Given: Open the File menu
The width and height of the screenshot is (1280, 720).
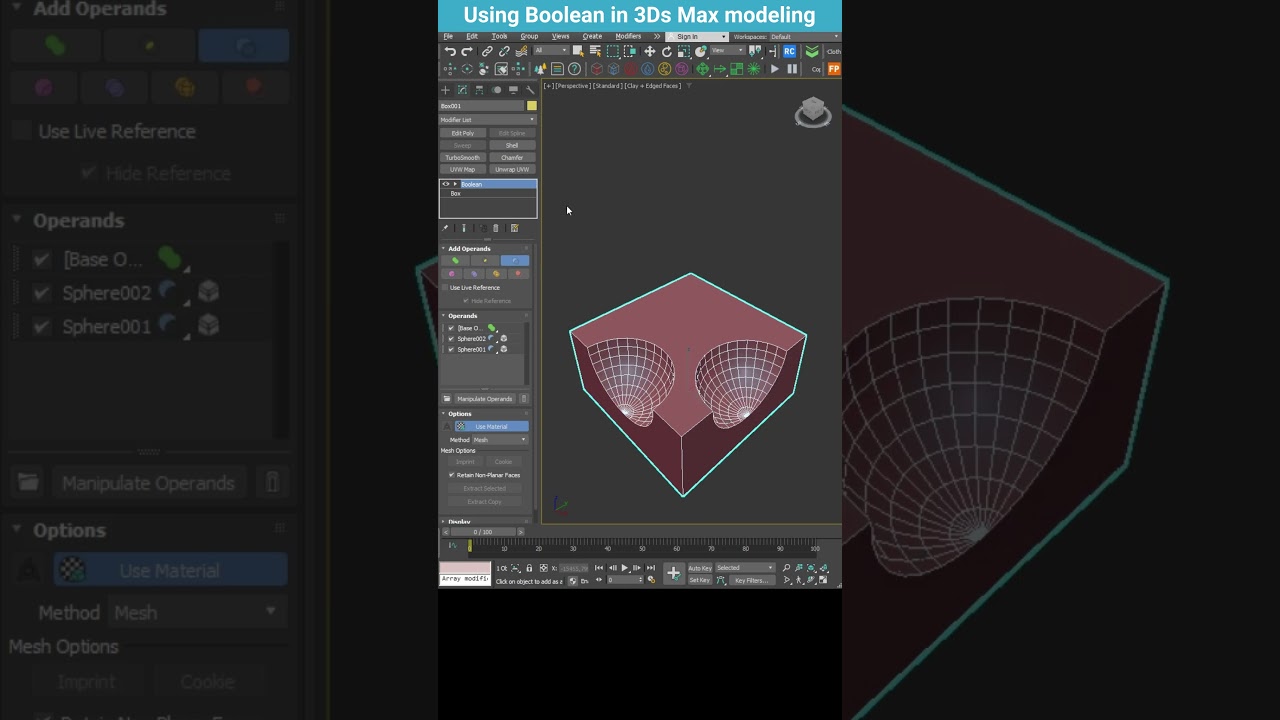Looking at the screenshot, I should coord(448,37).
